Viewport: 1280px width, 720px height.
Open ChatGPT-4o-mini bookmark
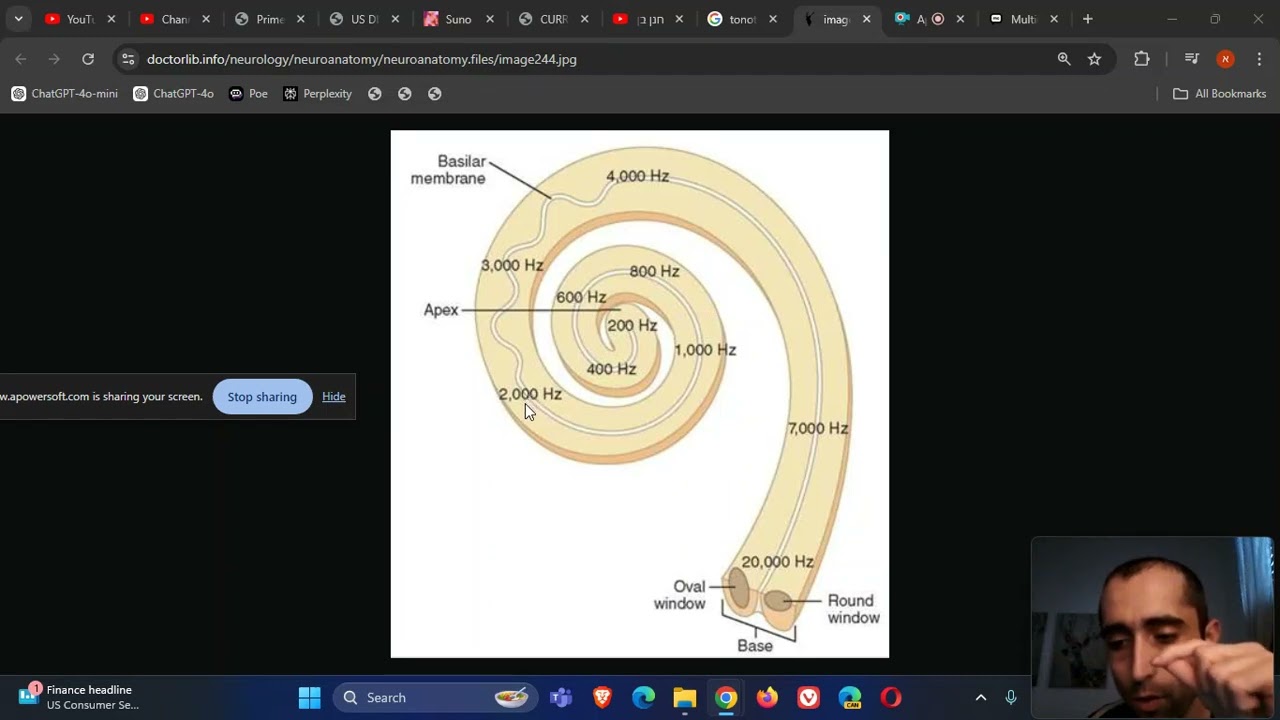pyautogui.click(x=64, y=93)
